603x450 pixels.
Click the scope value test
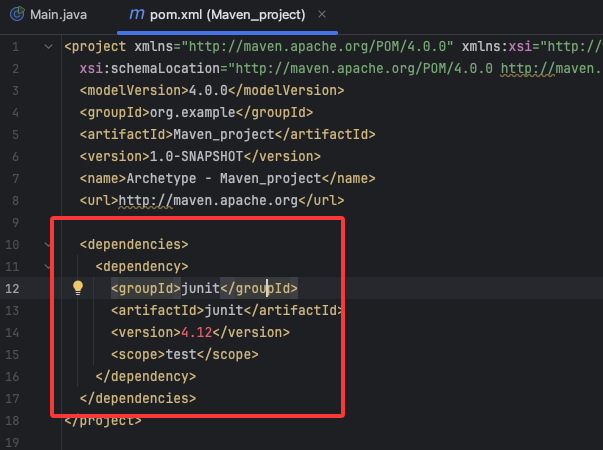coord(180,354)
